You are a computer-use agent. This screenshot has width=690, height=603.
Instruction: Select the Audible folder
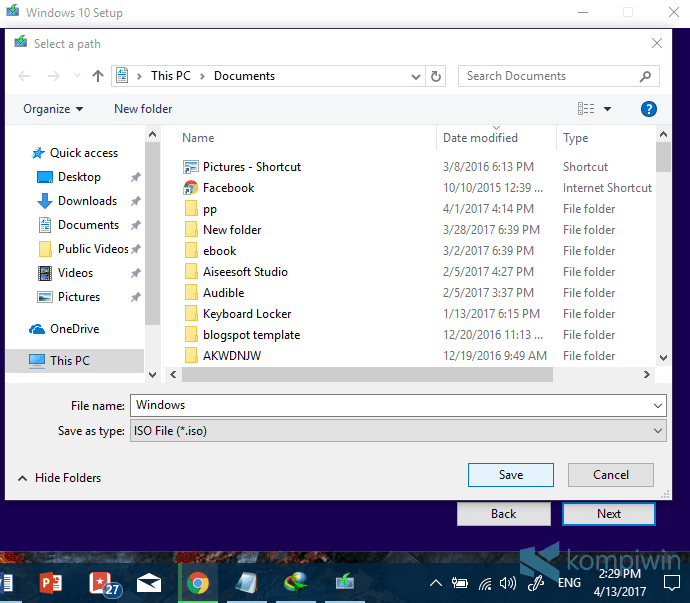[224, 293]
